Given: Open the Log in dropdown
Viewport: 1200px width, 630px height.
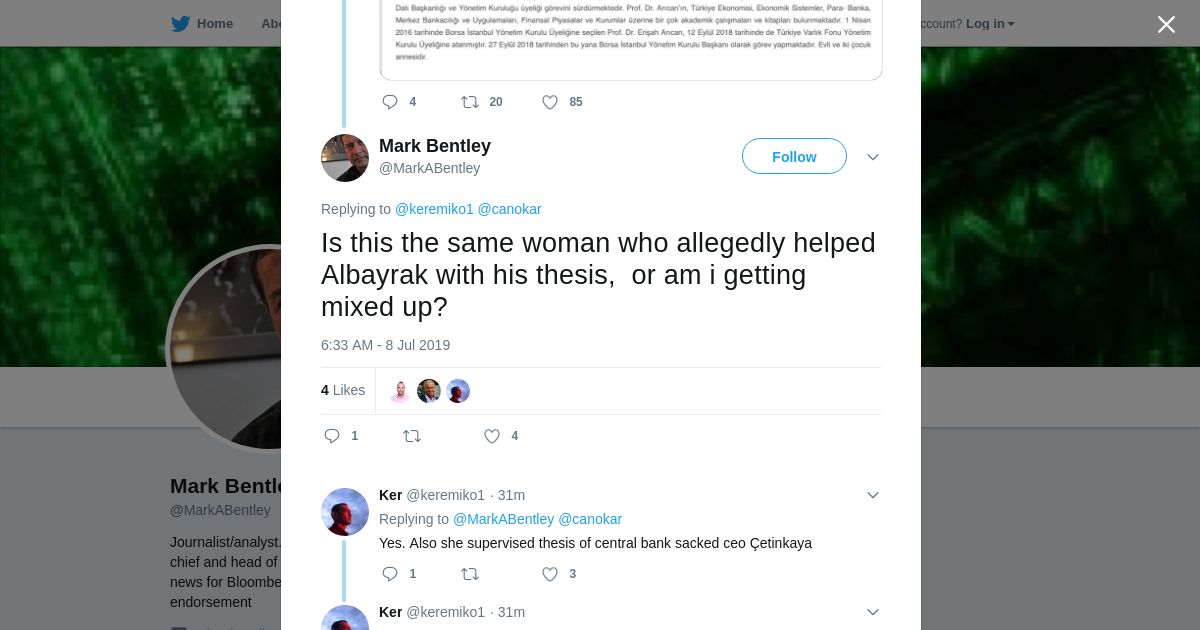Looking at the screenshot, I should 990,24.
